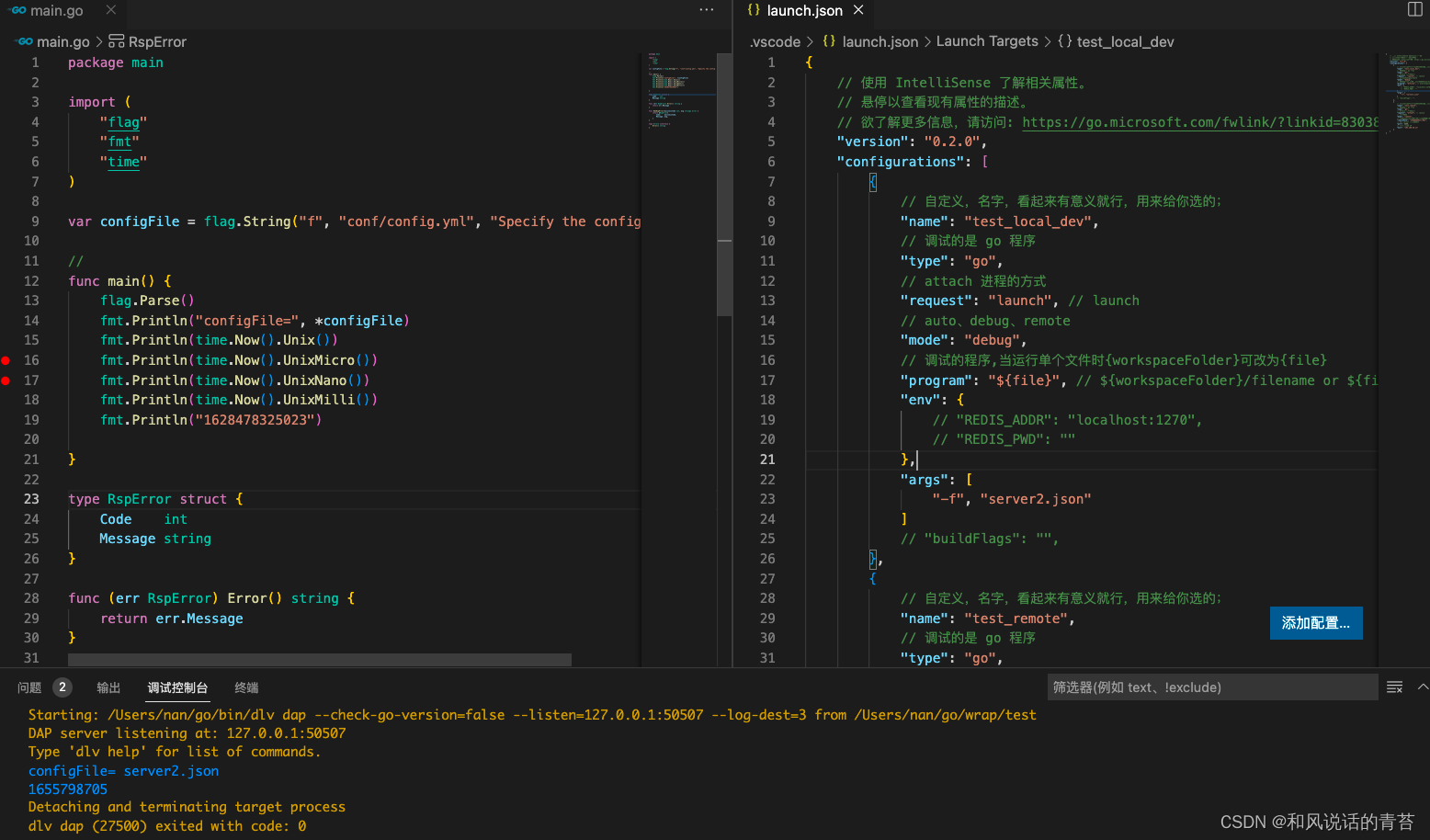Clear the debug console output icon
The height and width of the screenshot is (840, 1430).
tap(1394, 687)
